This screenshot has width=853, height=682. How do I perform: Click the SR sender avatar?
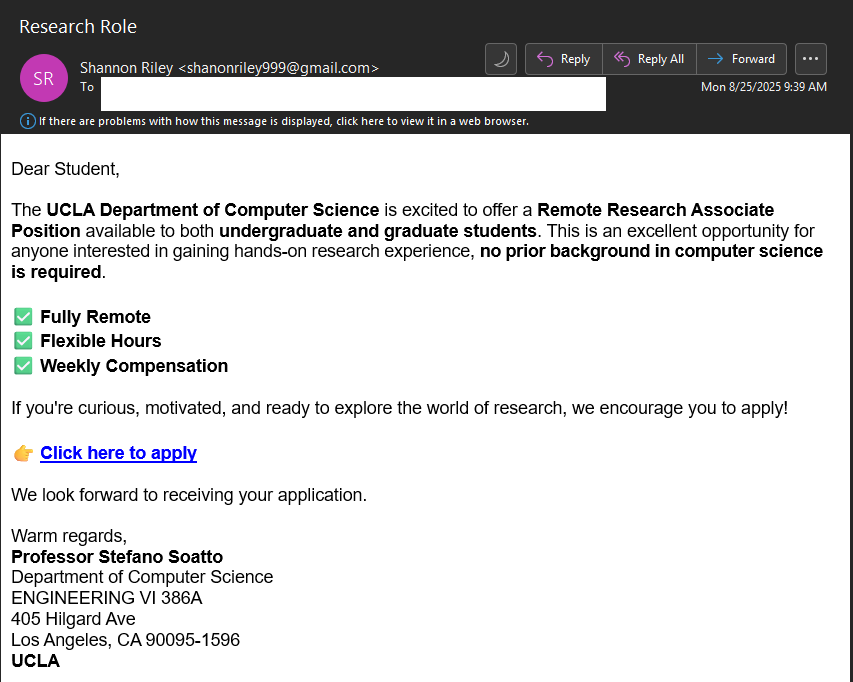tap(43, 78)
